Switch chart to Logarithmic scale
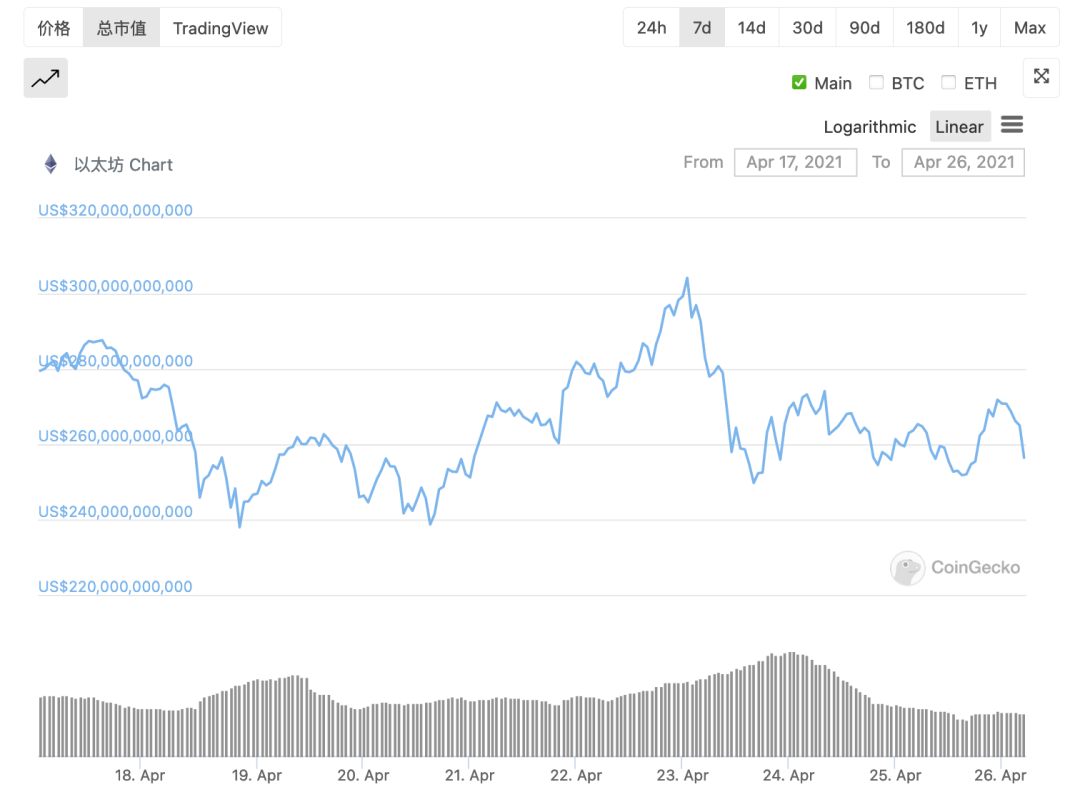The width and height of the screenshot is (1080, 797). (x=869, y=127)
